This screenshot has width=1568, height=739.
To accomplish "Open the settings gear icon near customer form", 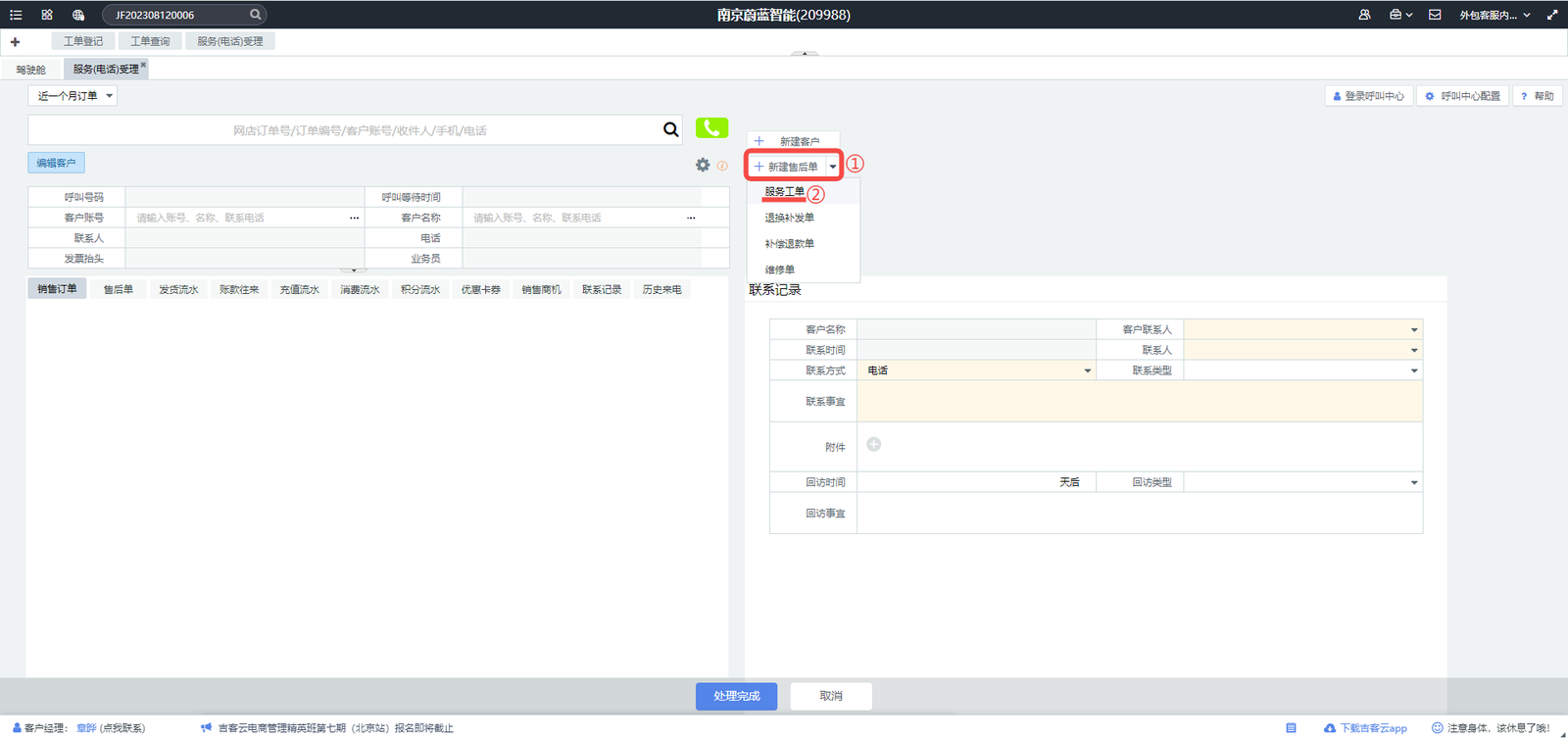I will [x=703, y=165].
